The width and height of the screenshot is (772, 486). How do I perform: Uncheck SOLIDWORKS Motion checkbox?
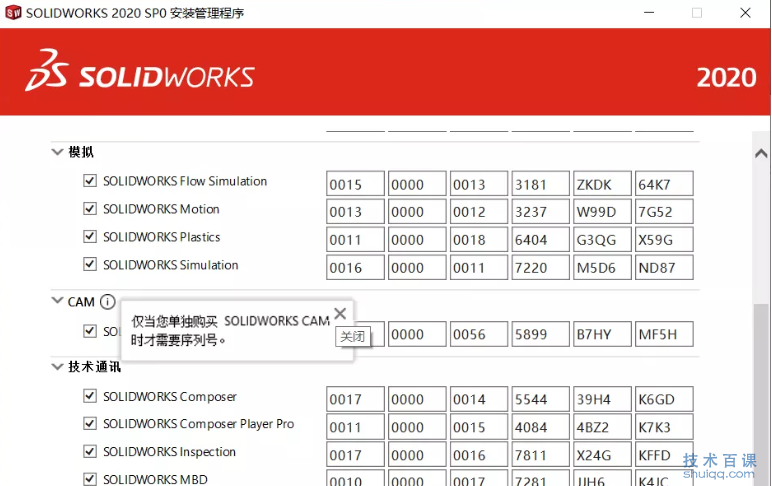(x=90, y=209)
